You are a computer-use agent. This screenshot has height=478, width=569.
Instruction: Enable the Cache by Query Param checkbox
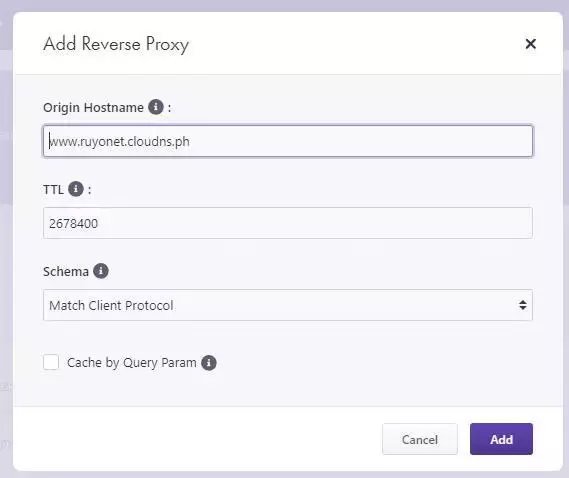[51, 362]
